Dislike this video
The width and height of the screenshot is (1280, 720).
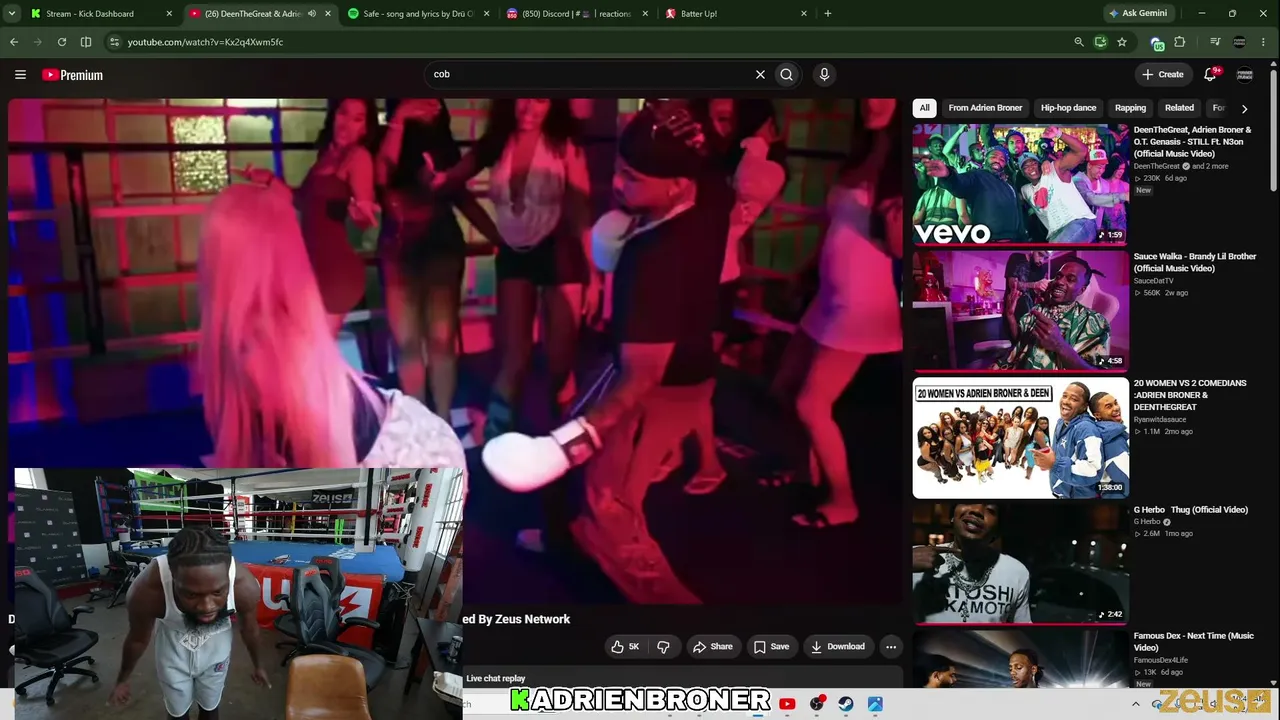pyautogui.click(x=663, y=647)
